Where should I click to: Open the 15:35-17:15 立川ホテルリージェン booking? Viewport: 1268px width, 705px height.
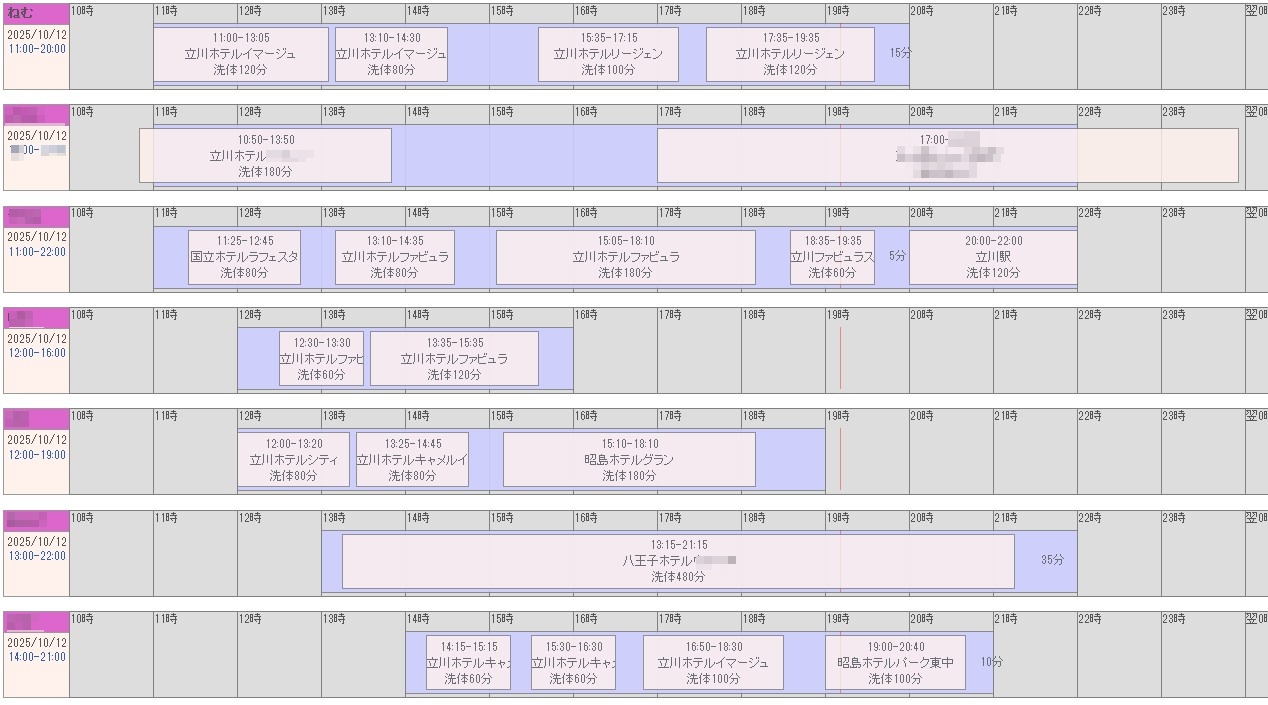coord(608,54)
